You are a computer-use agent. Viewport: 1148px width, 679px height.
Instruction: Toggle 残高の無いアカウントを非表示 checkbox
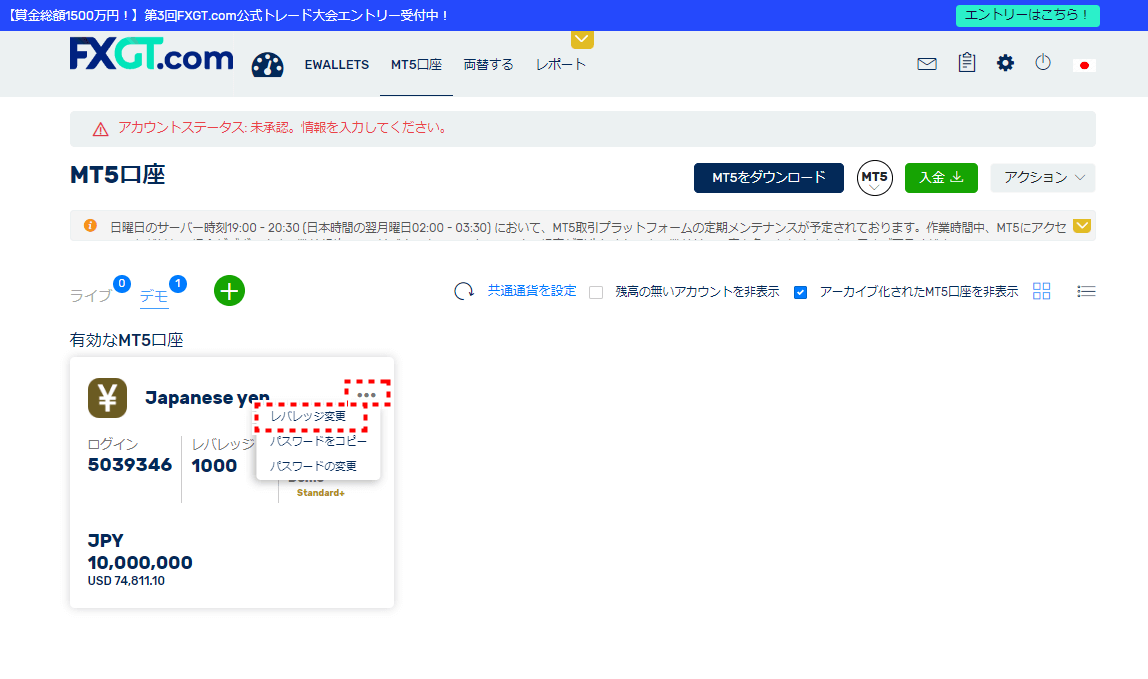click(596, 292)
